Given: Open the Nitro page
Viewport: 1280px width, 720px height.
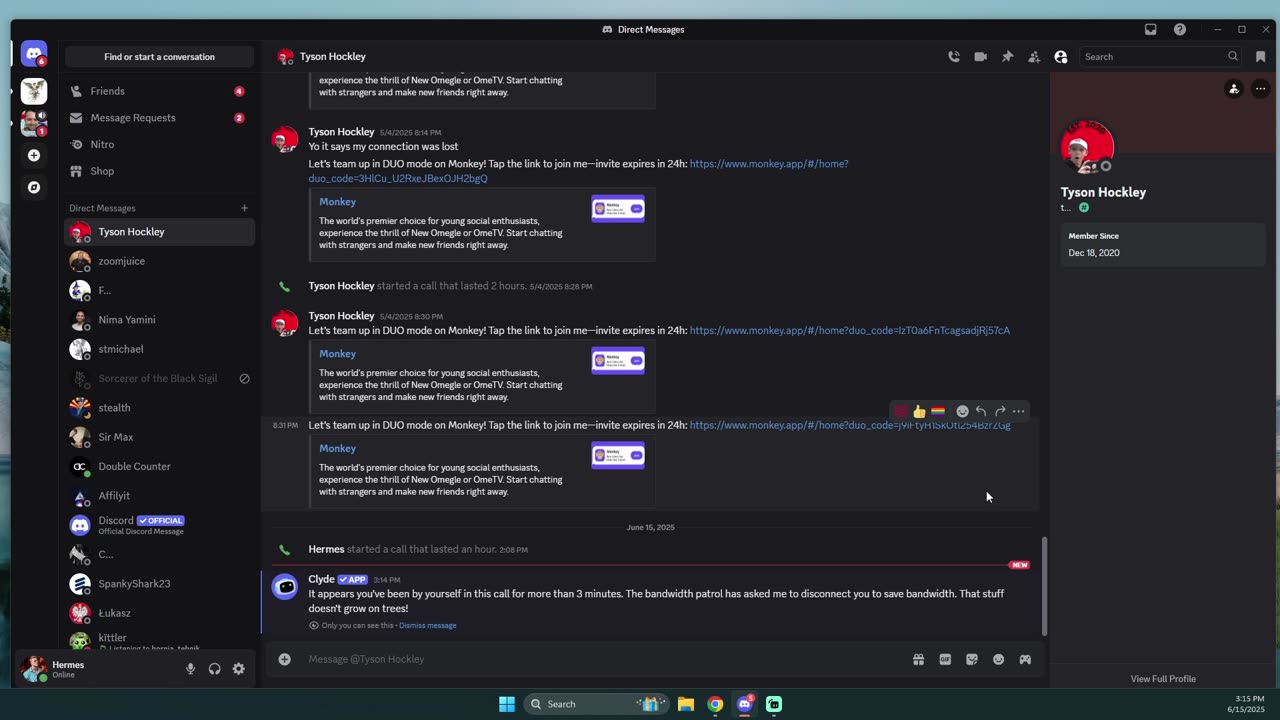Looking at the screenshot, I should tap(160, 144).
